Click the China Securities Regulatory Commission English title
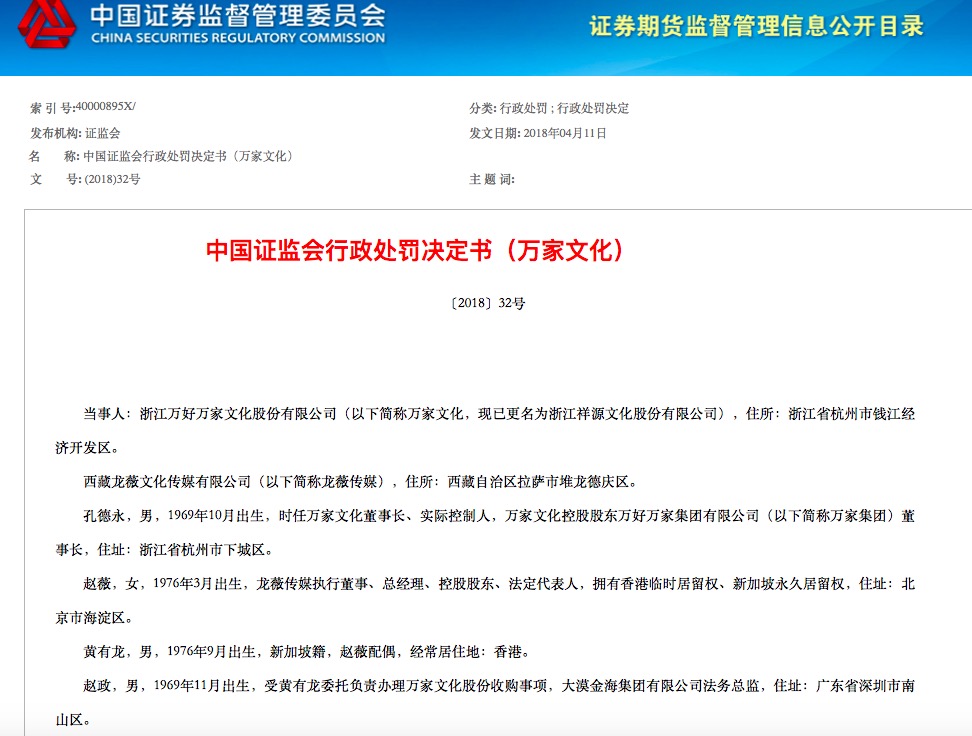This screenshot has width=972, height=736. 238,38
